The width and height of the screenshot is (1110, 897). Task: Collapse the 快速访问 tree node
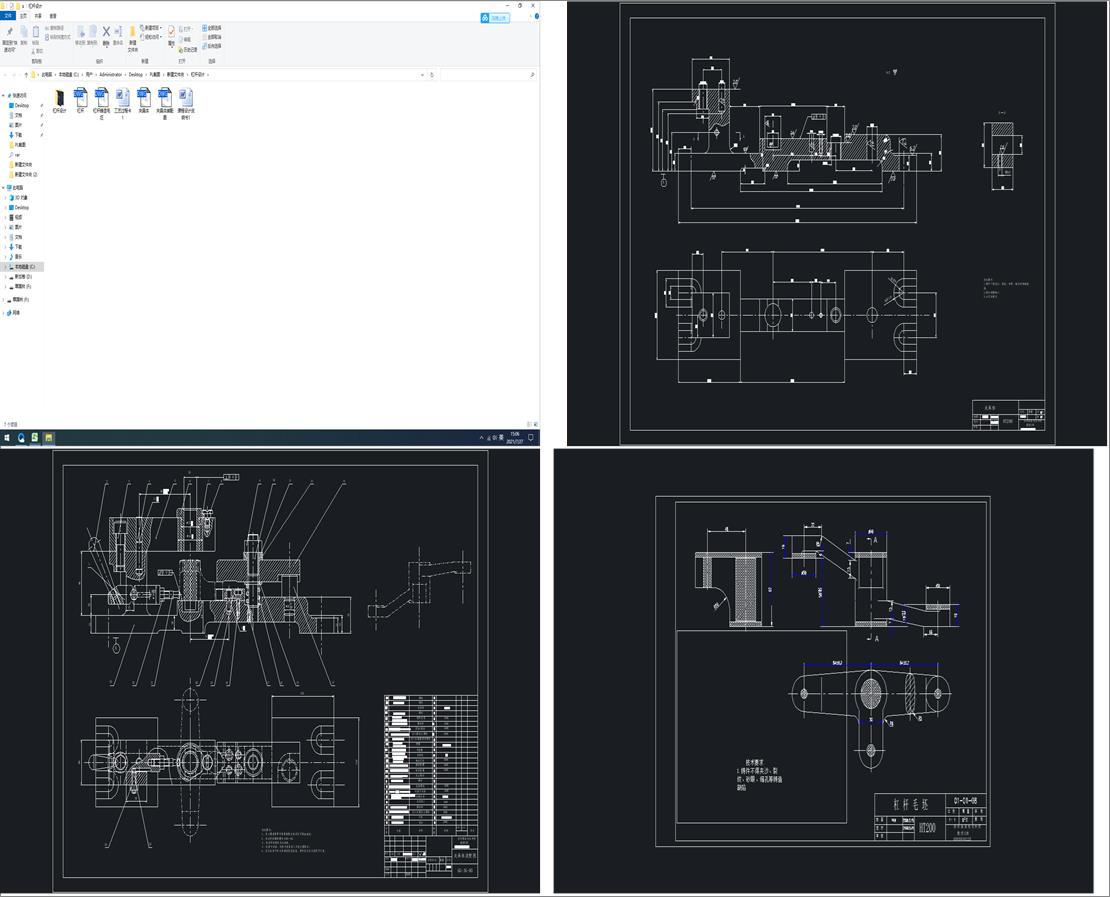pyautogui.click(x=4, y=96)
